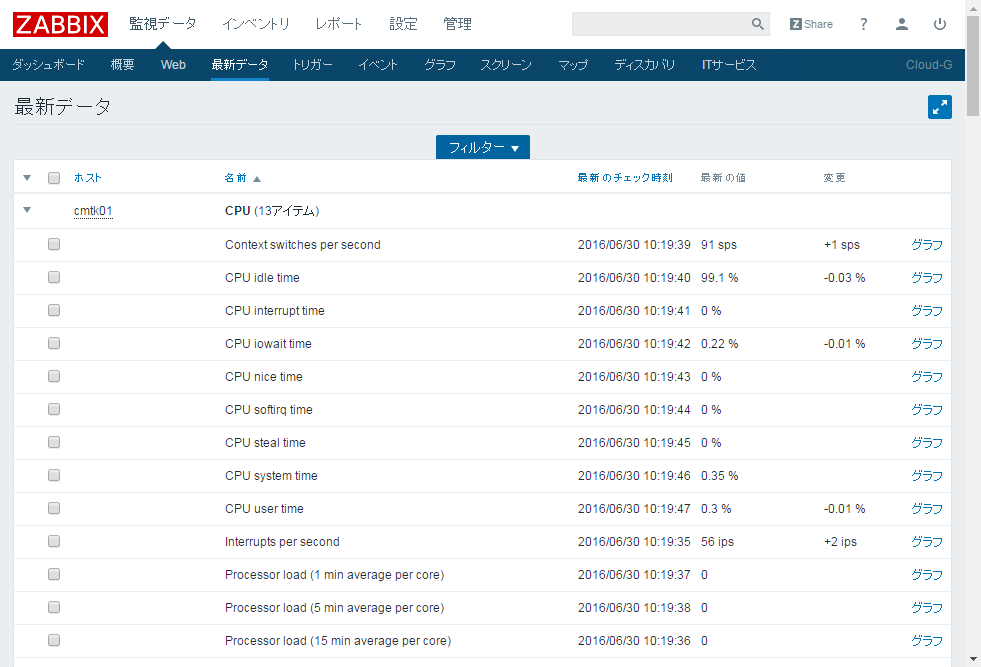981x667 pixels.
Task: Collapse the CPU item group for cmtk01
Action: tap(27, 211)
